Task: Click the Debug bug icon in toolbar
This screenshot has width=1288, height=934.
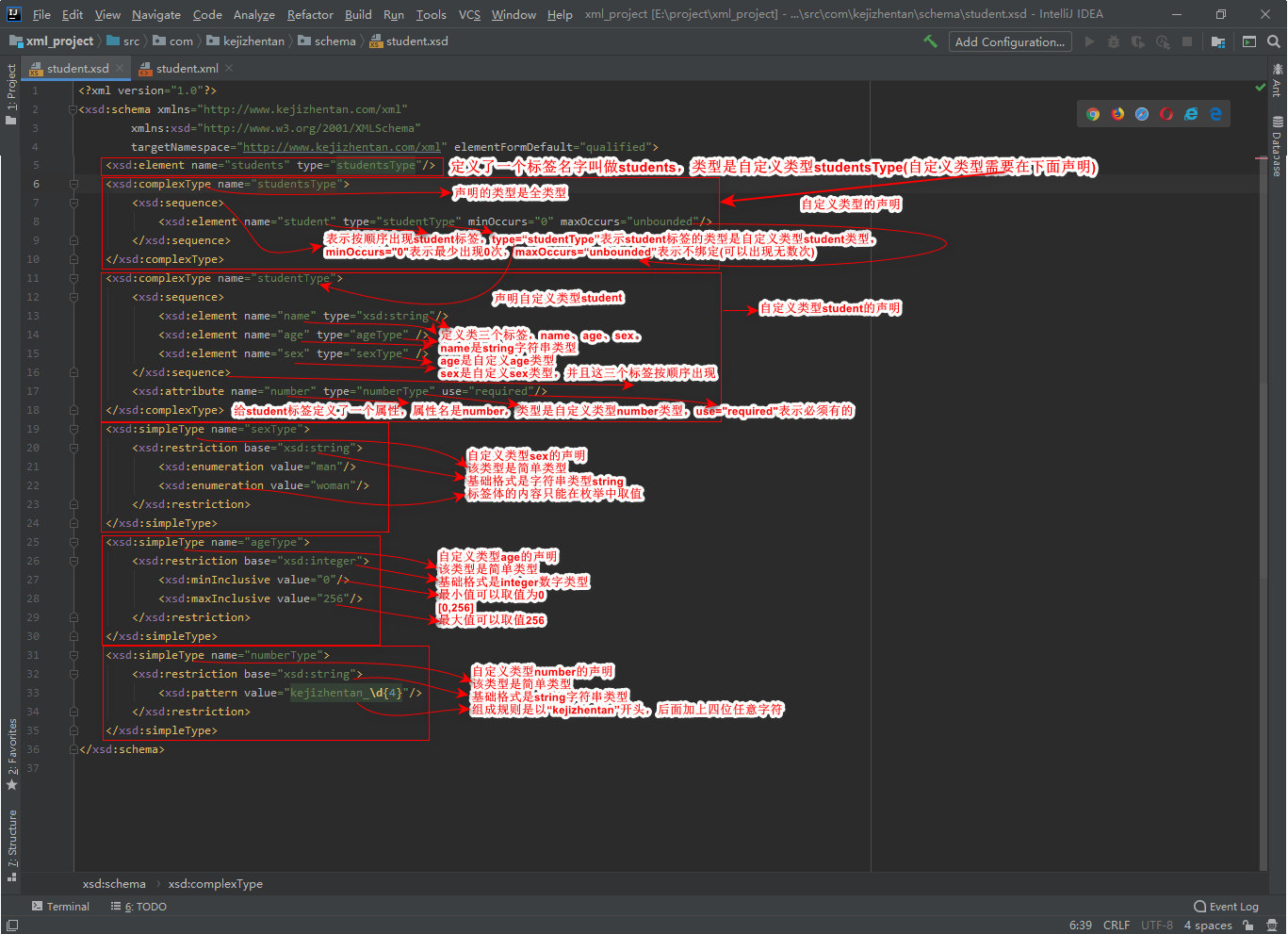Action: pos(1114,41)
